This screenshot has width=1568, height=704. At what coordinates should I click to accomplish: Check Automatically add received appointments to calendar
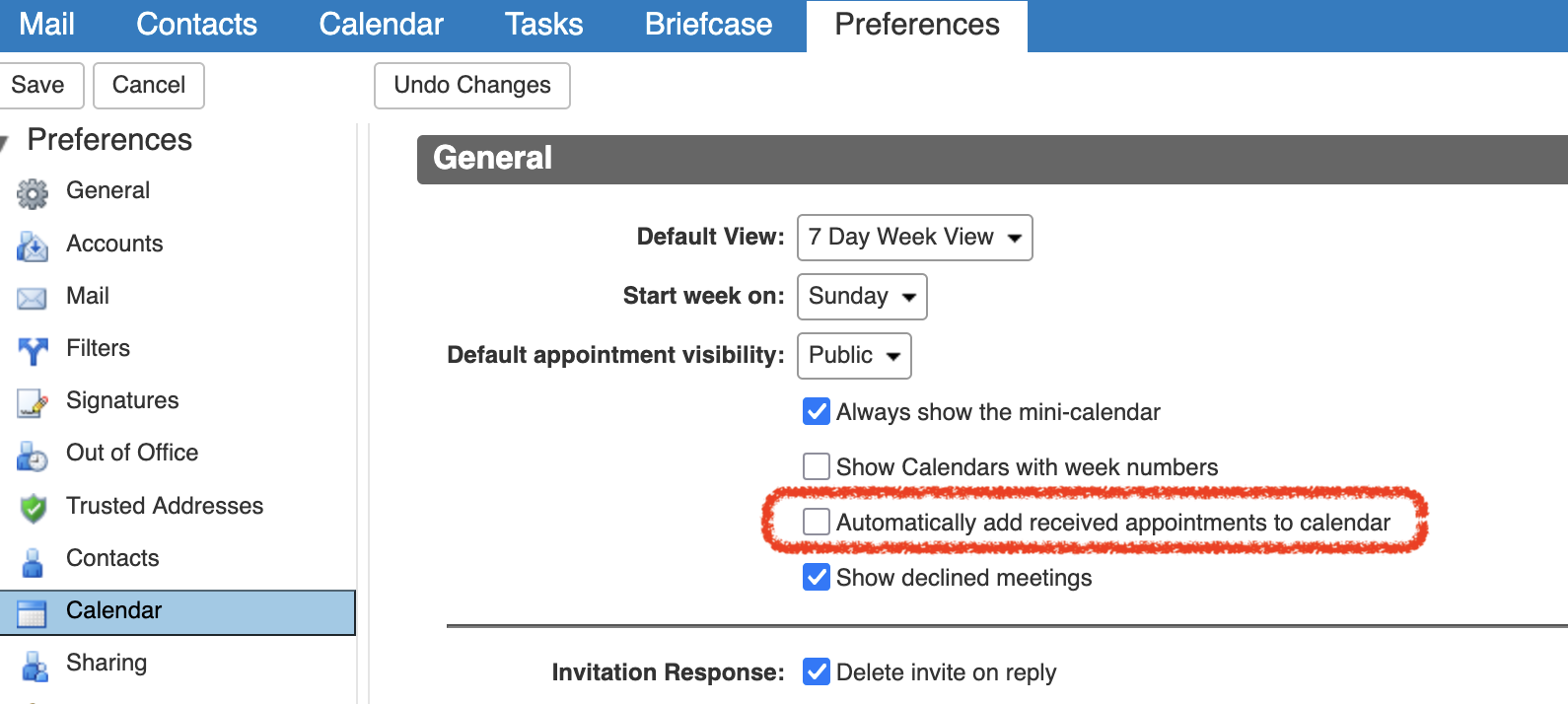[x=817, y=522]
